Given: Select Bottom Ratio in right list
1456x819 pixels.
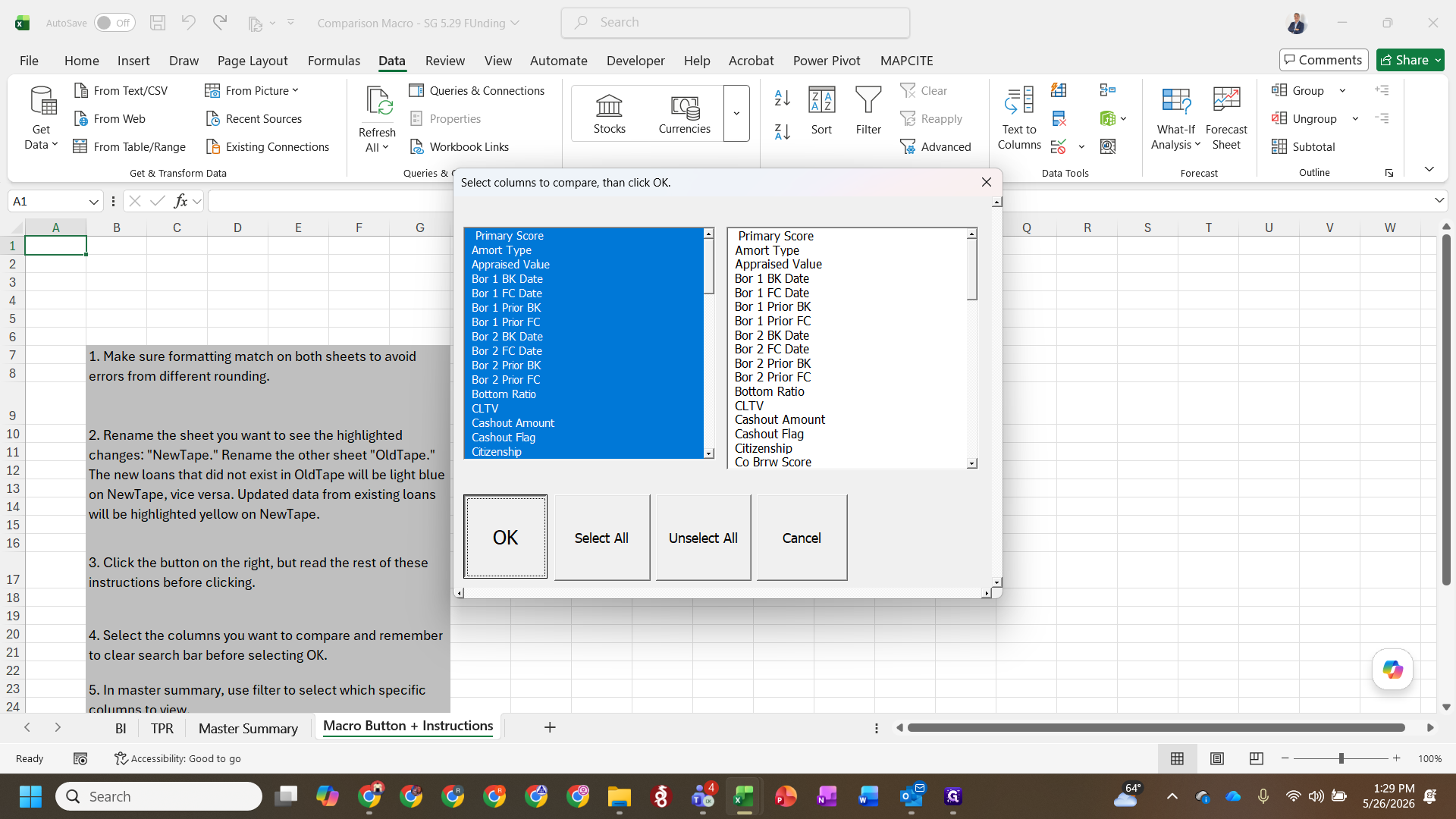Looking at the screenshot, I should point(847,391).
